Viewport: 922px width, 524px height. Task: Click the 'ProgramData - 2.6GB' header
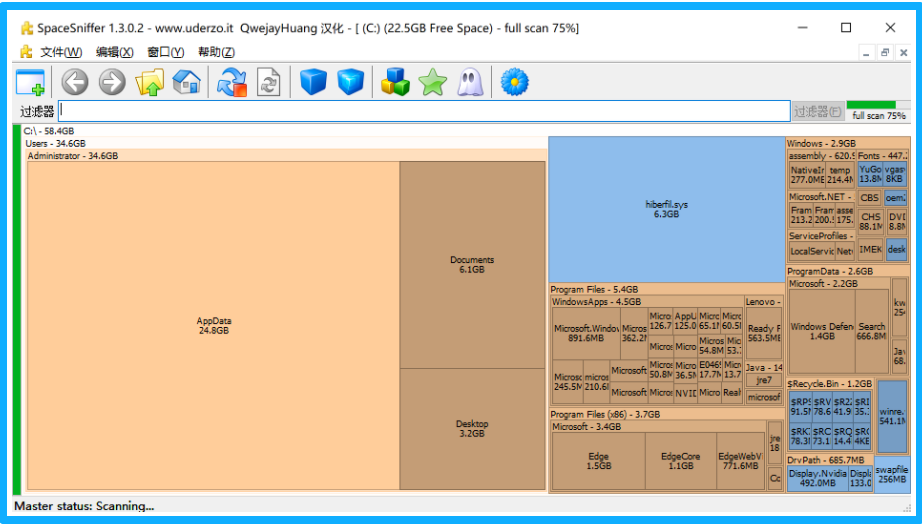coord(830,272)
